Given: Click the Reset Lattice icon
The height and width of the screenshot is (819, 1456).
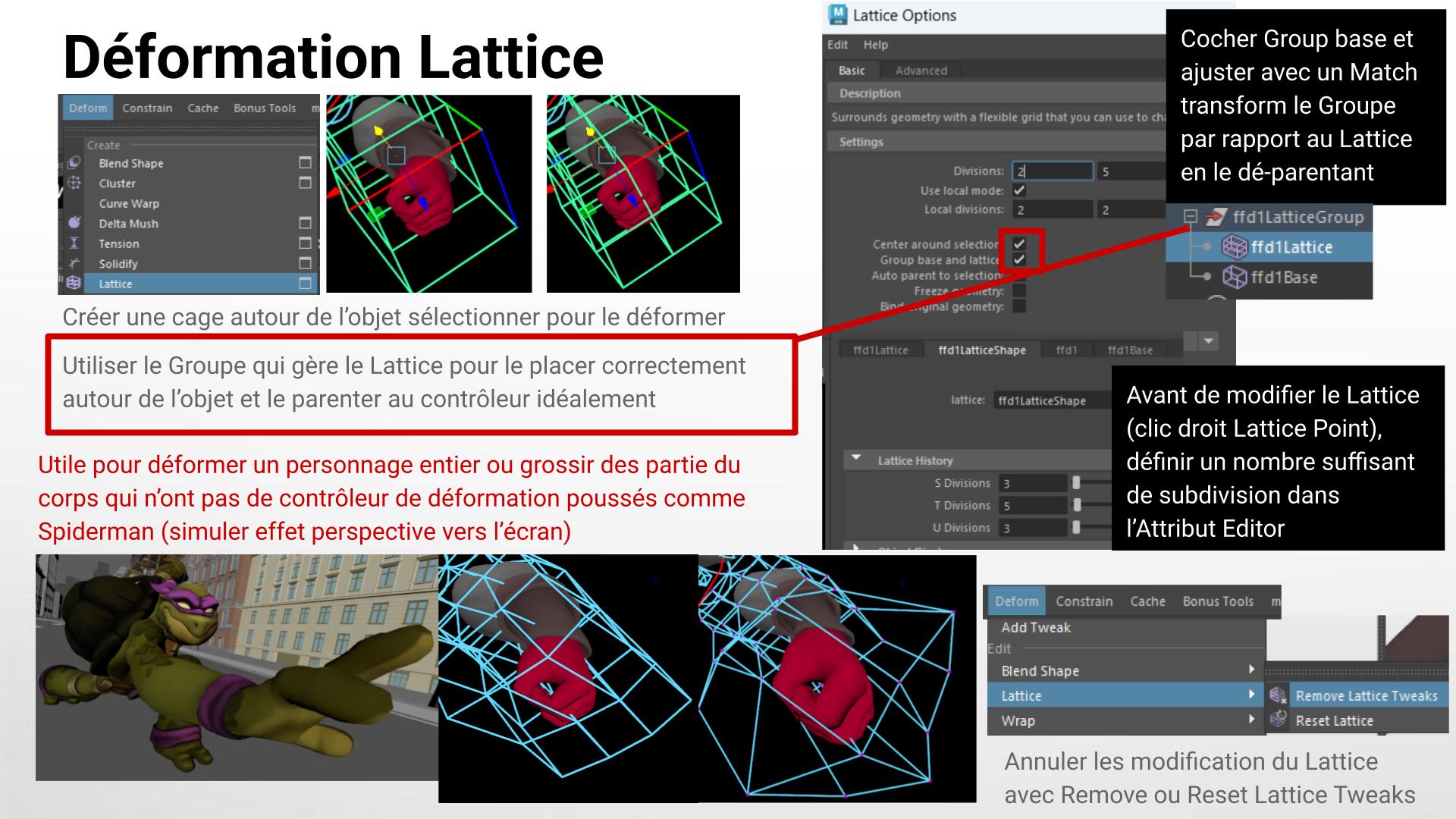Looking at the screenshot, I should (x=1279, y=720).
